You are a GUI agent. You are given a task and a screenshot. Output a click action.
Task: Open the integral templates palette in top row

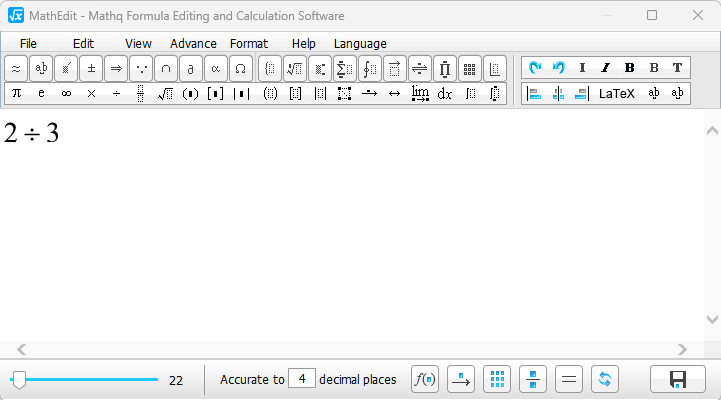[370, 69]
